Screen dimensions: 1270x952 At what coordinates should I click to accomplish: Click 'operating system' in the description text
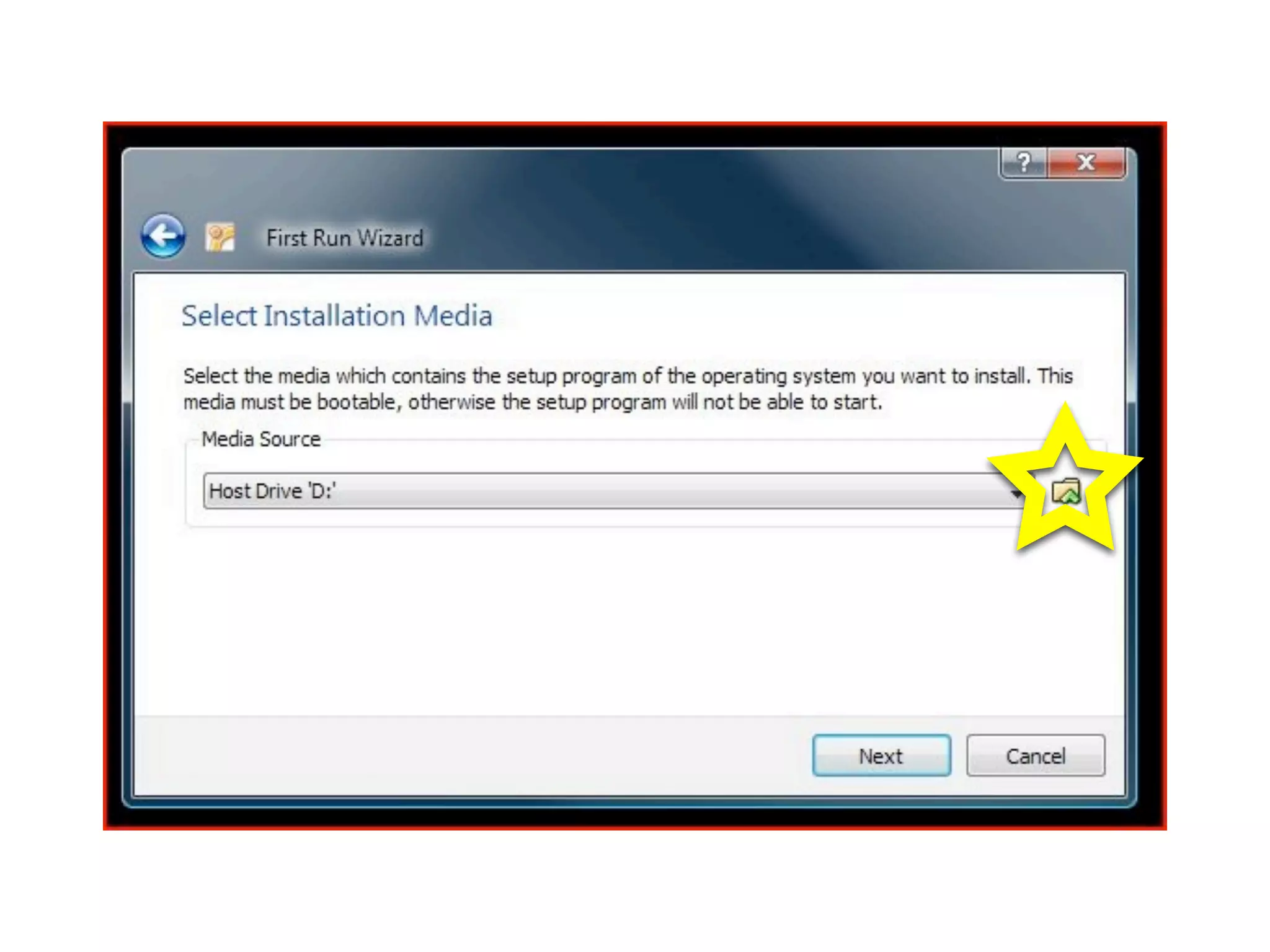[x=778, y=376]
